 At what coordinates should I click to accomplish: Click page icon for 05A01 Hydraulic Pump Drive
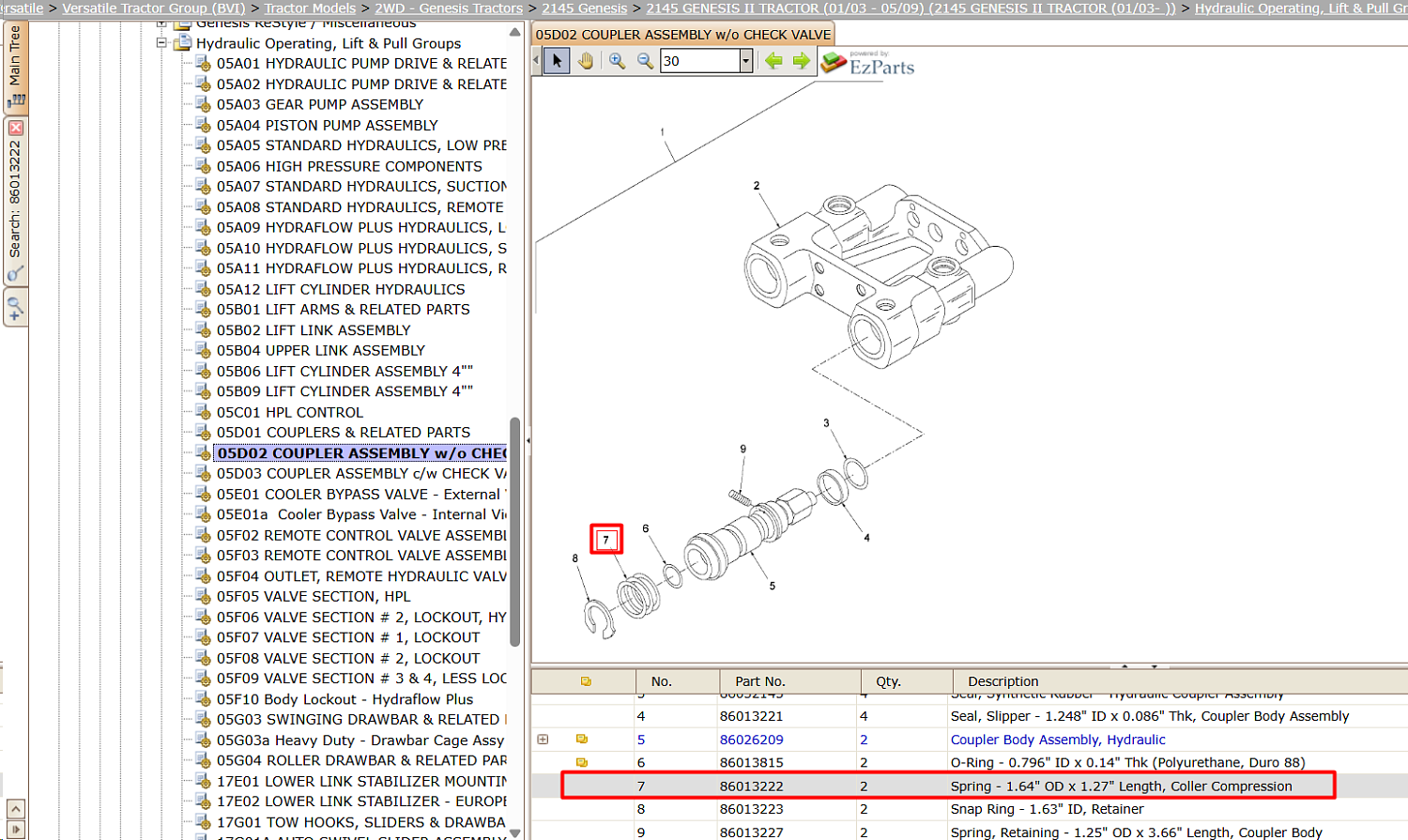[202, 64]
